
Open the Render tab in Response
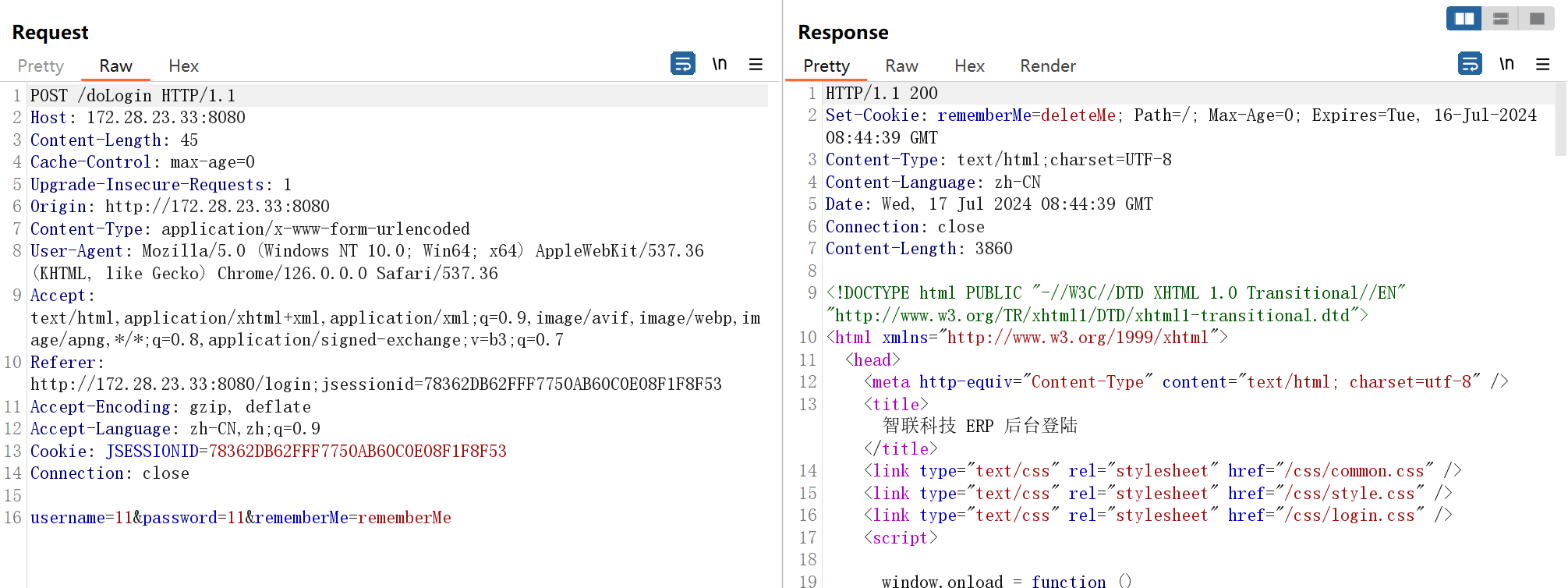click(1048, 66)
